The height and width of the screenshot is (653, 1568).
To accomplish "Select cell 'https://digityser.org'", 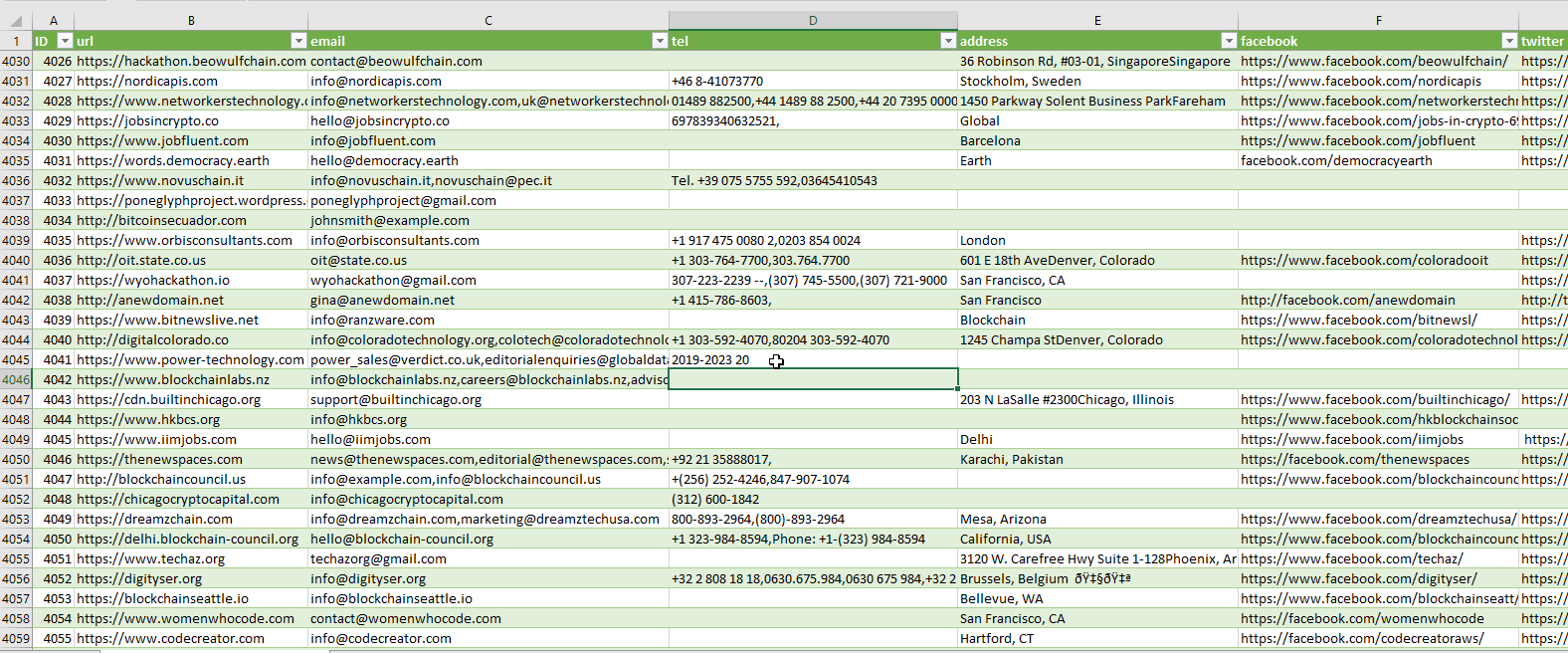I will (191, 578).
